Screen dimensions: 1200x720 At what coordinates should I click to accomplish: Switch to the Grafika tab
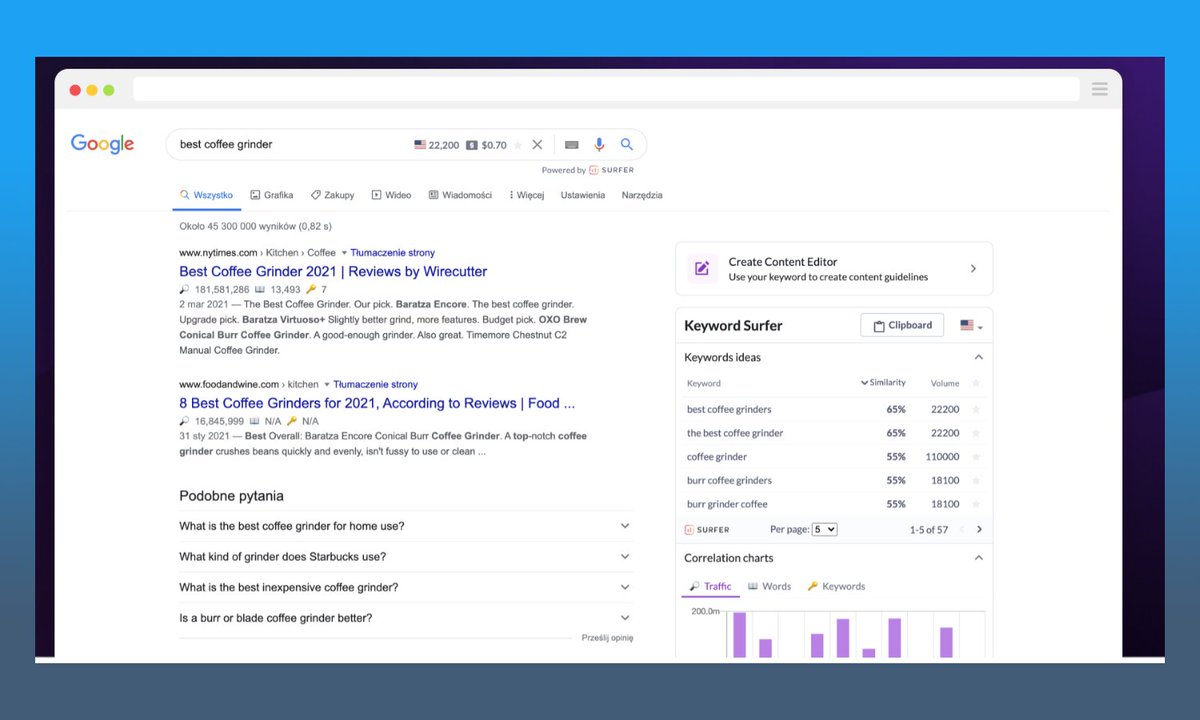(x=271, y=195)
